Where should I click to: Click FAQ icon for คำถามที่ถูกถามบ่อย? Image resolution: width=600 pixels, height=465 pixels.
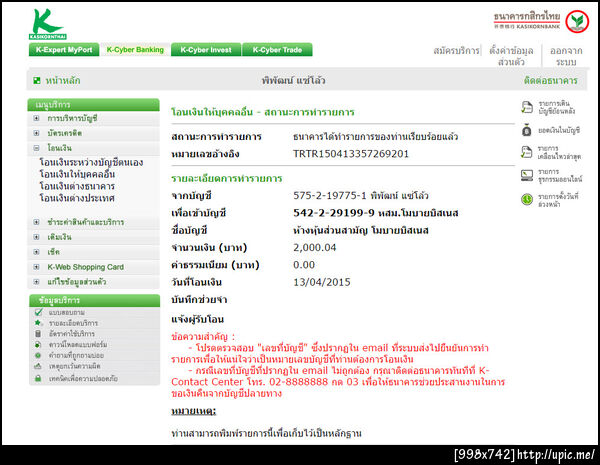(38, 355)
